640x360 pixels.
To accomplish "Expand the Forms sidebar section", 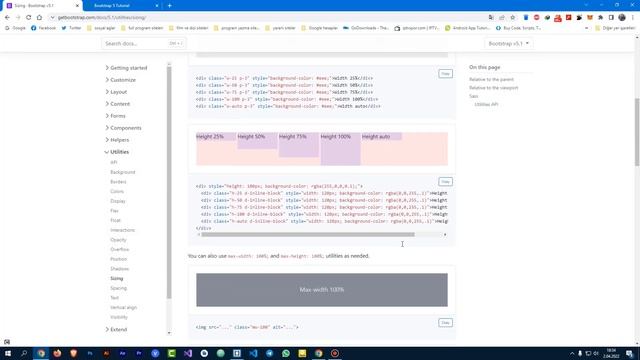I will point(116,116).
